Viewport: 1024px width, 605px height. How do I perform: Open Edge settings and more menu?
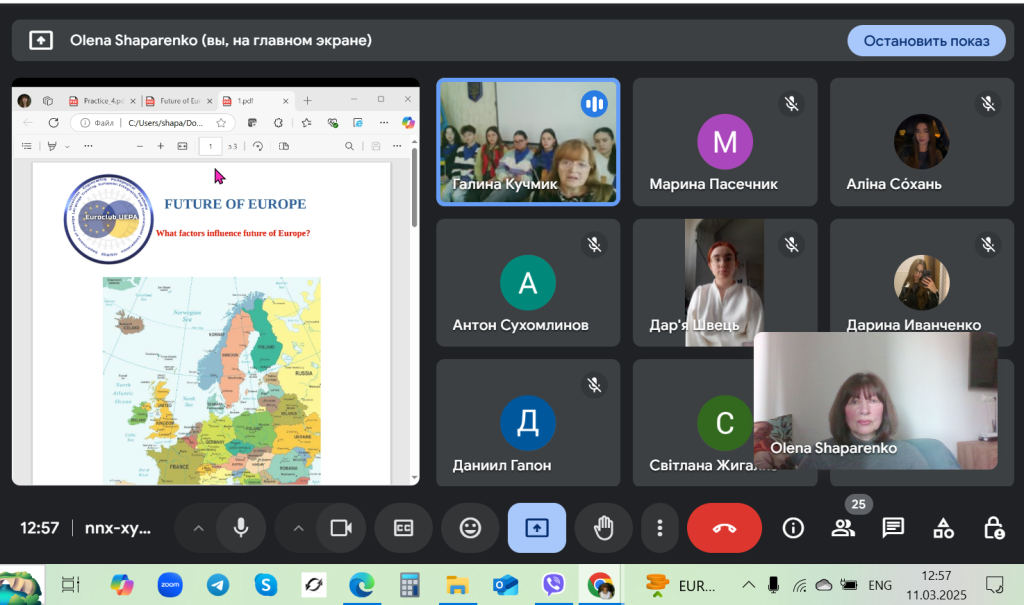click(x=384, y=122)
